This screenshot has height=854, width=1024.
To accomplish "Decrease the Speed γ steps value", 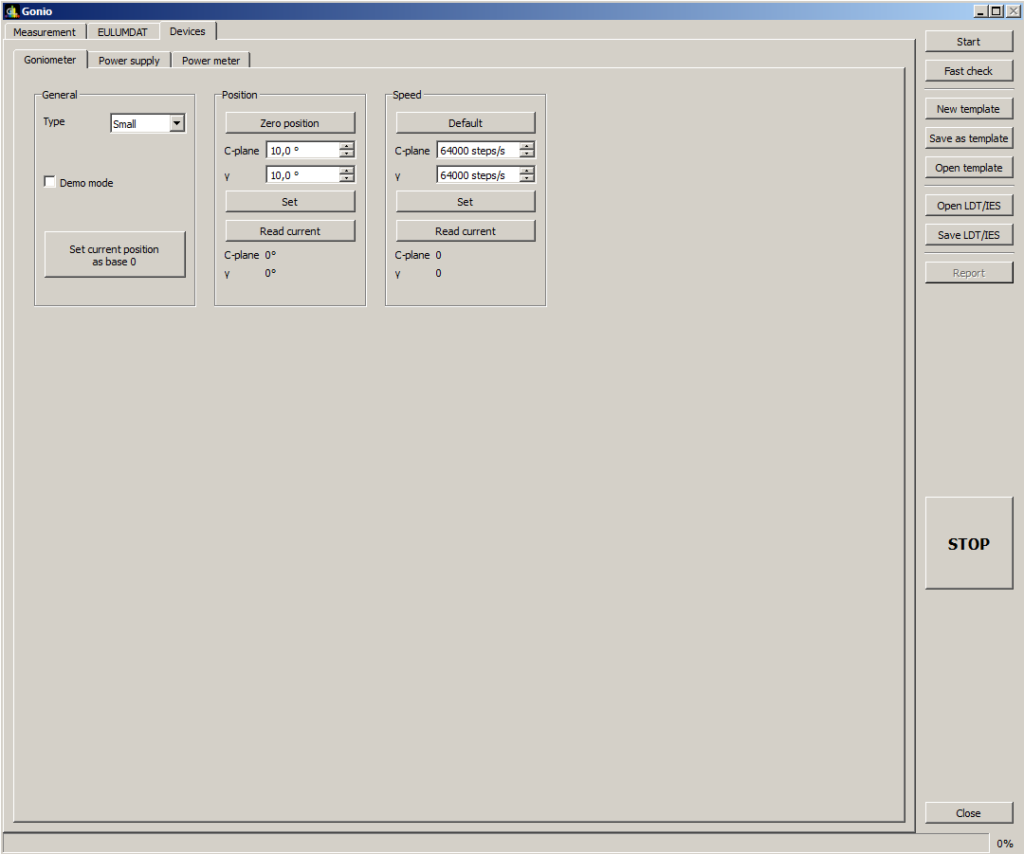I will (x=526, y=179).
